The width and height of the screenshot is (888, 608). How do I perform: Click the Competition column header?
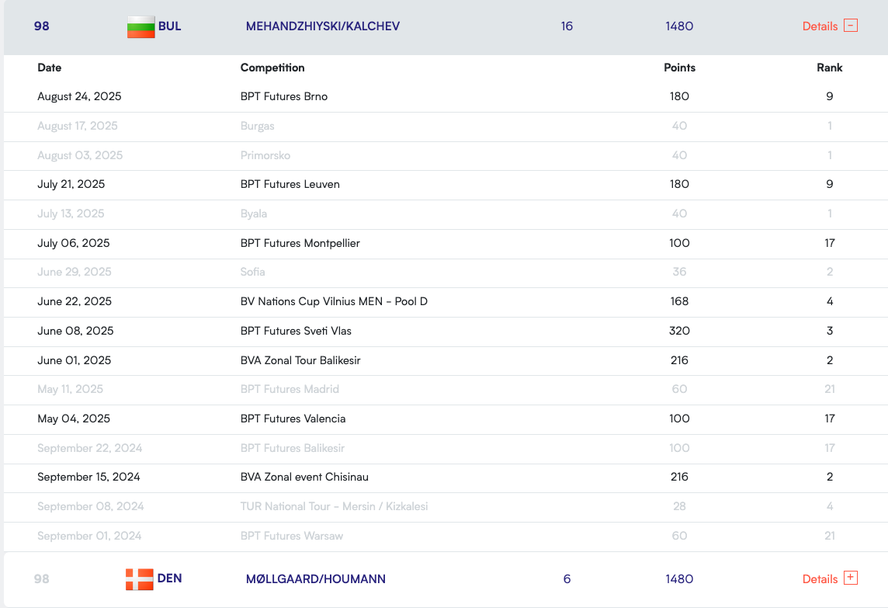click(272, 68)
